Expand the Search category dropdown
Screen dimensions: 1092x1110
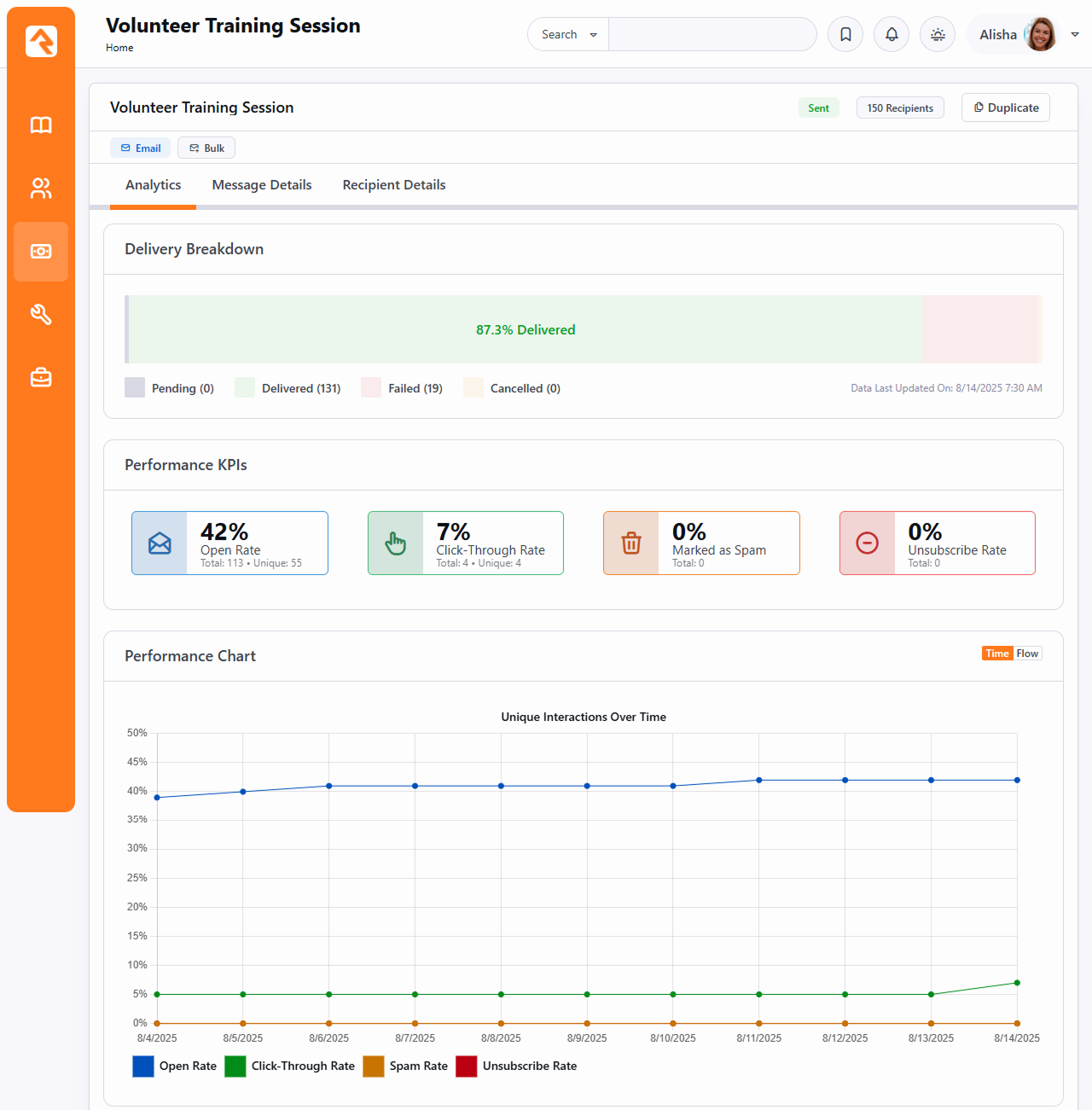coord(568,35)
